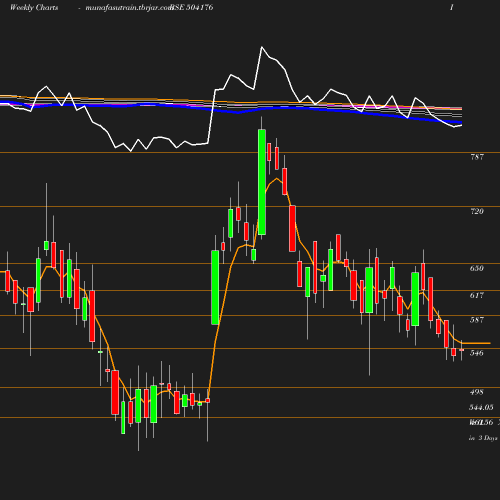The width and height of the screenshot is (500, 500).
Task: Click the "in 3 Days" caption text
Action: [483, 438]
